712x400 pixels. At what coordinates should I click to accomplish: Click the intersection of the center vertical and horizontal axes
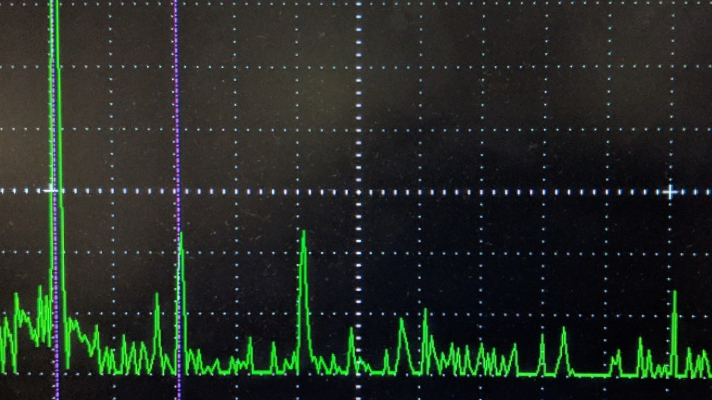tap(360, 190)
